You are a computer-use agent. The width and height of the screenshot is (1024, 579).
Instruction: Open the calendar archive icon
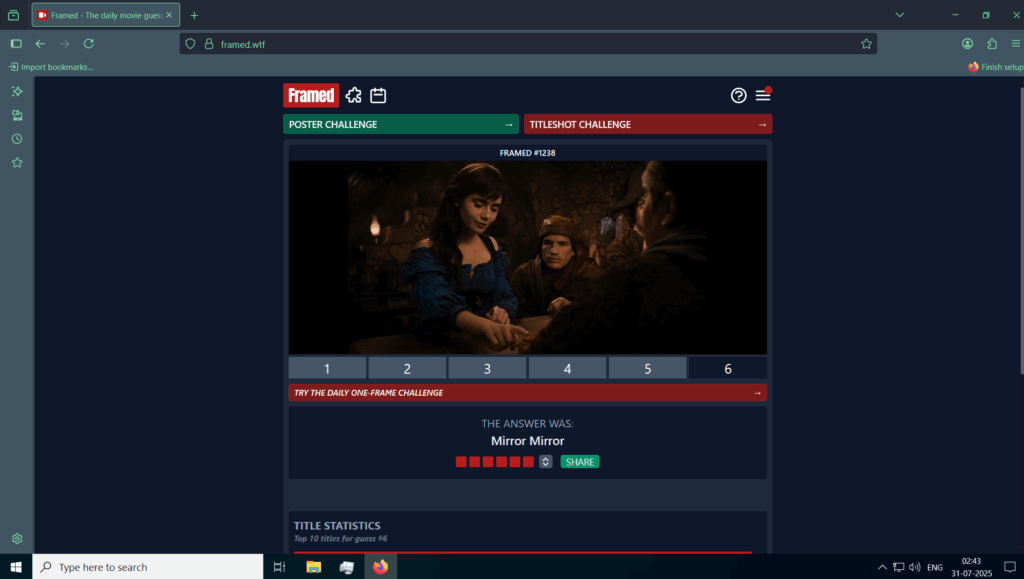pyautogui.click(x=378, y=95)
